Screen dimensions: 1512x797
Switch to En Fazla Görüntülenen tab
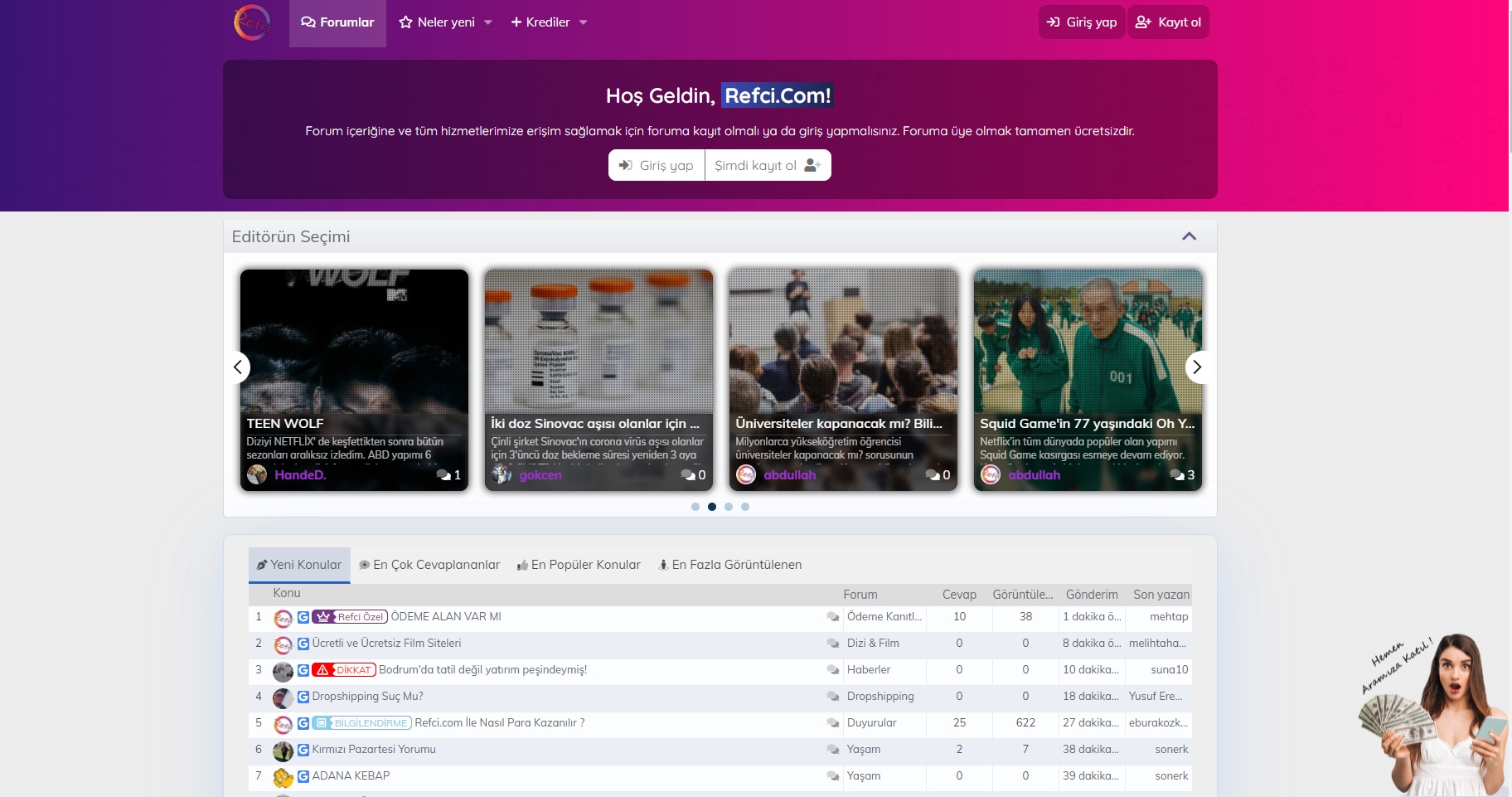click(x=729, y=565)
